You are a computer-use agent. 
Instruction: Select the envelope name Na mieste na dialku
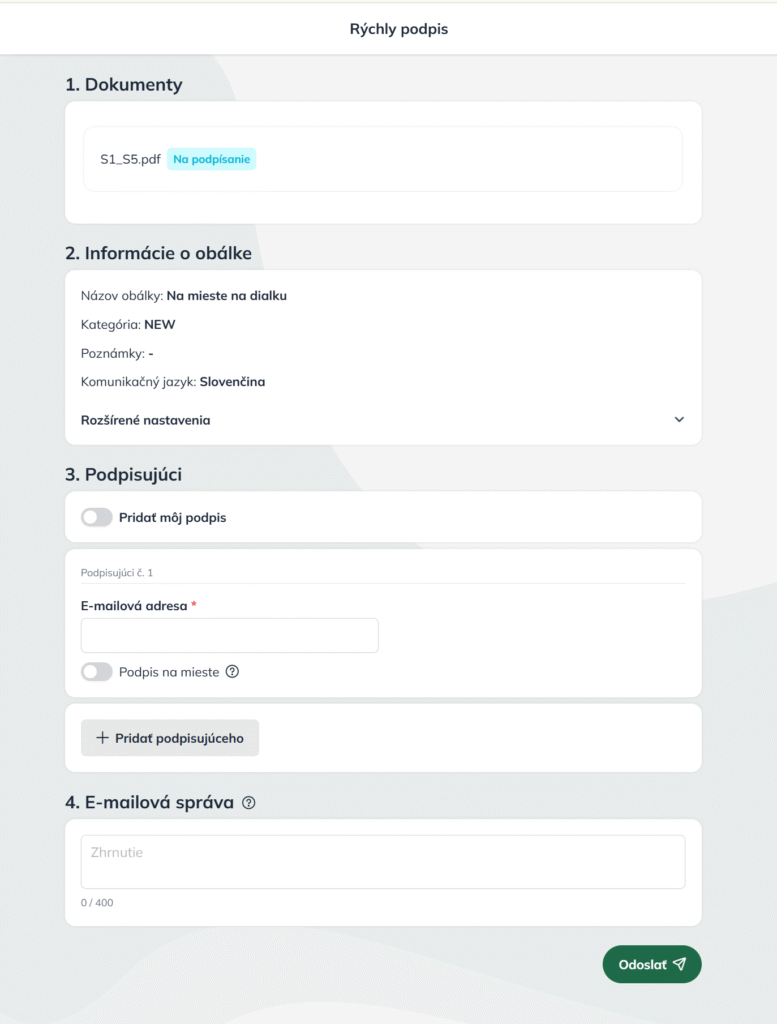[226, 295]
